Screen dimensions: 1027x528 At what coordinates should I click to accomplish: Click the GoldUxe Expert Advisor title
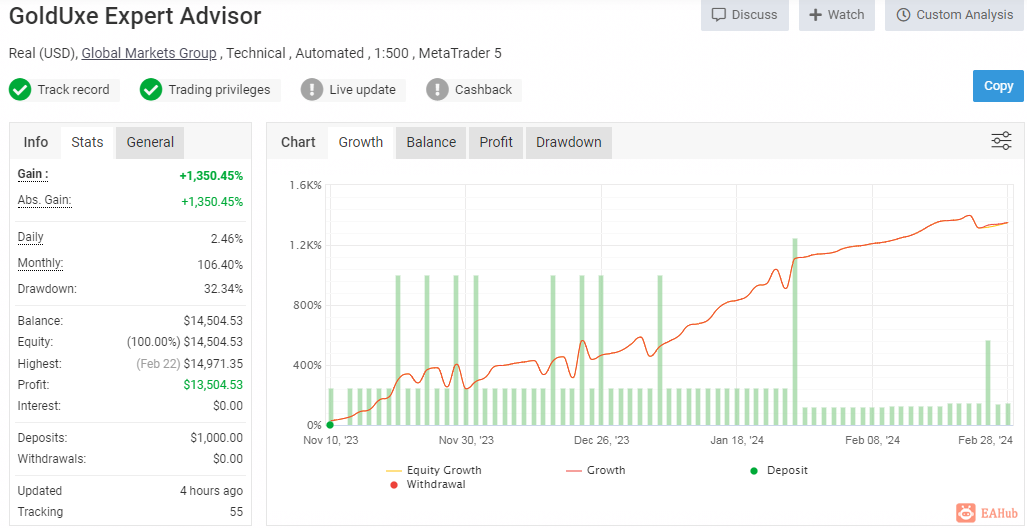pyautogui.click(x=135, y=16)
